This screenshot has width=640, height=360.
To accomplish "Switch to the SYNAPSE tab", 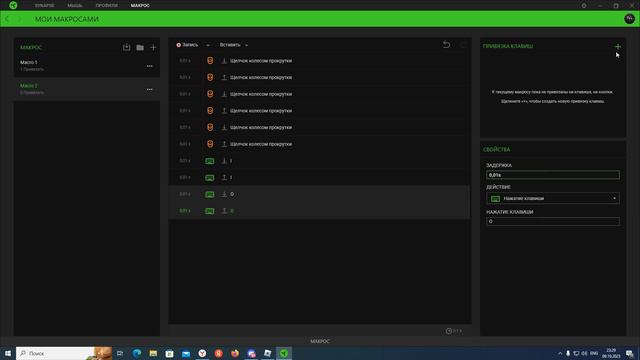I will pos(44,6).
